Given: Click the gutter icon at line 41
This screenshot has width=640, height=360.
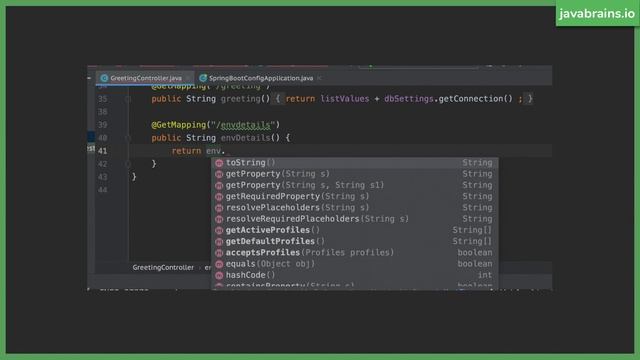Looking at the screenshot, I should click(91, 148).
